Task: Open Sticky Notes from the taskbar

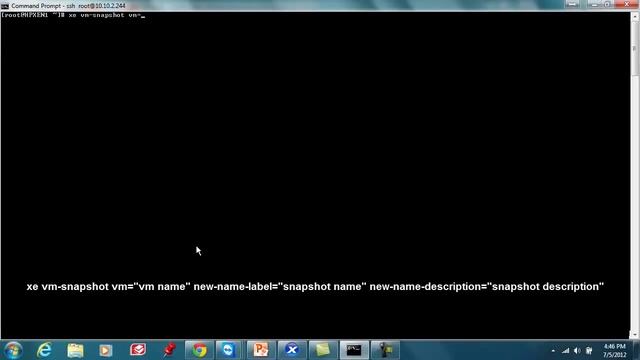Action: click(322, 350)
